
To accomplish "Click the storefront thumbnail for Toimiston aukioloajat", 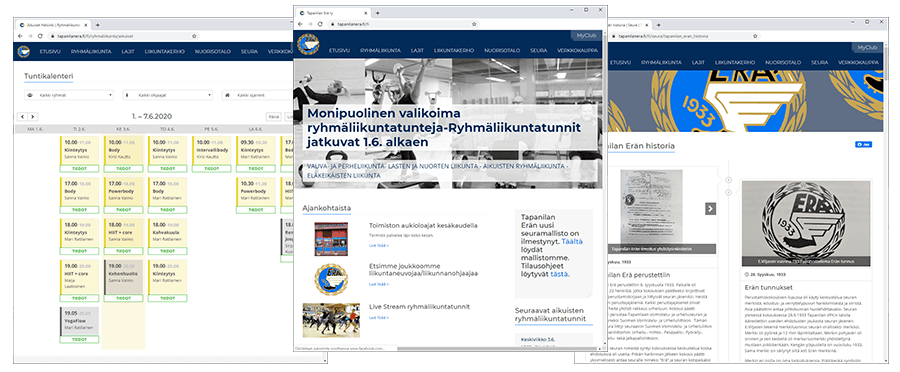I will click(331, 239).
